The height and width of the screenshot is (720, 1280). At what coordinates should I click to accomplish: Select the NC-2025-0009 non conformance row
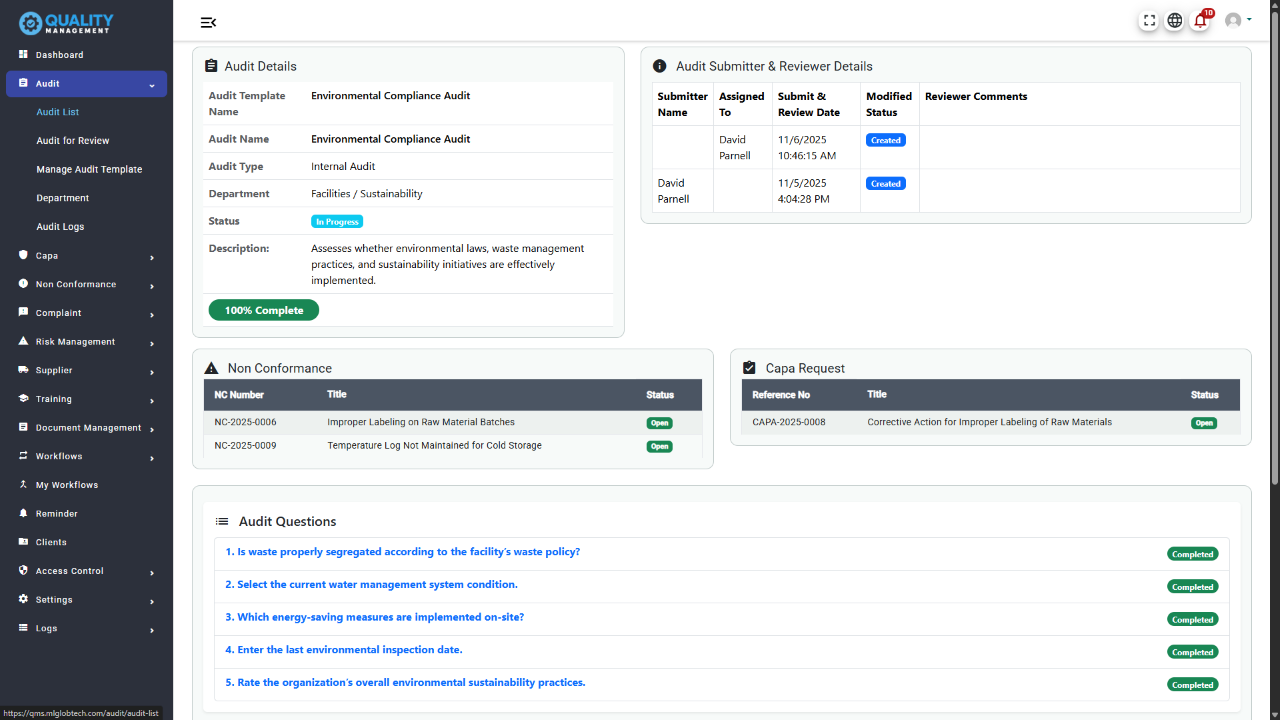coord(434,446)
